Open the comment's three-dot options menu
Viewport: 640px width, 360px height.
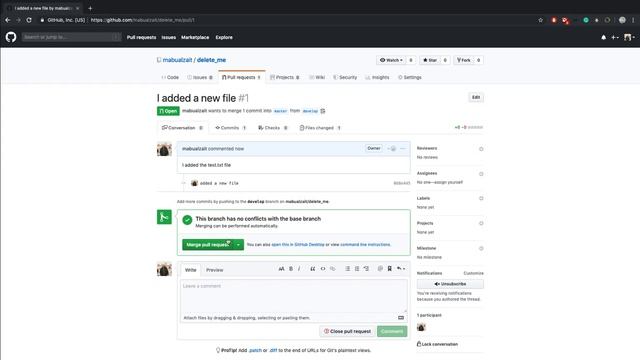(x=403, y=149)
